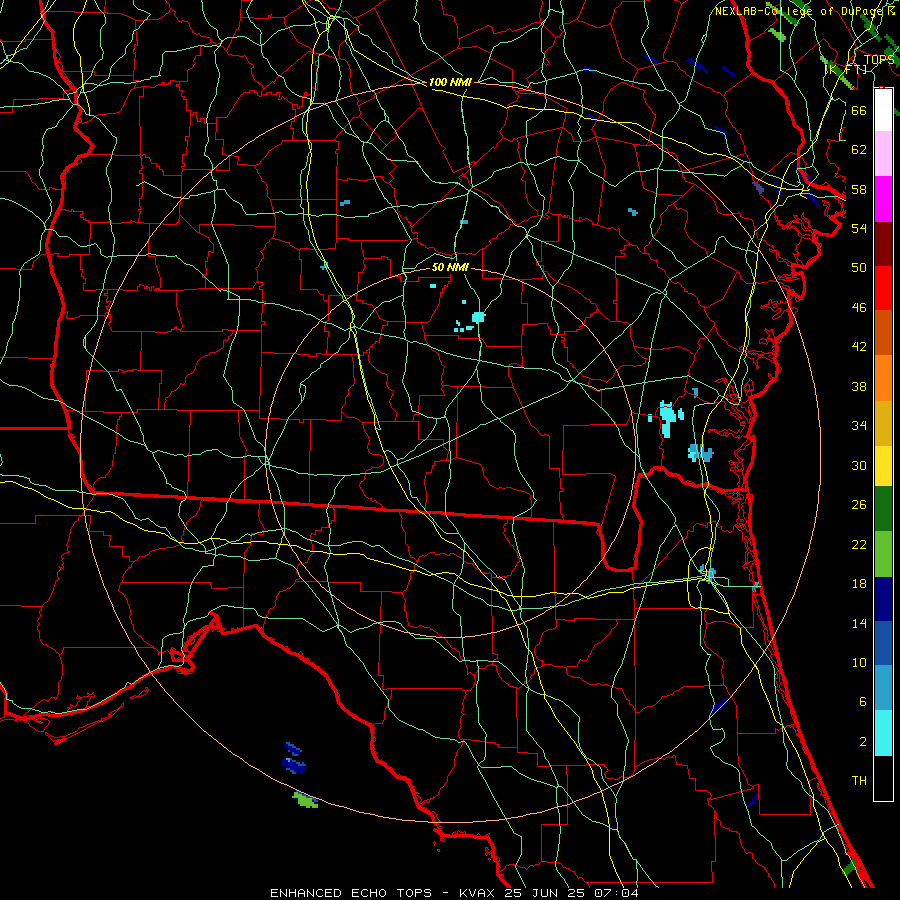This screenshot has height=900, width=900.
Task: Pick the light pink swatch on the tops scale
Action: (883, 154)
